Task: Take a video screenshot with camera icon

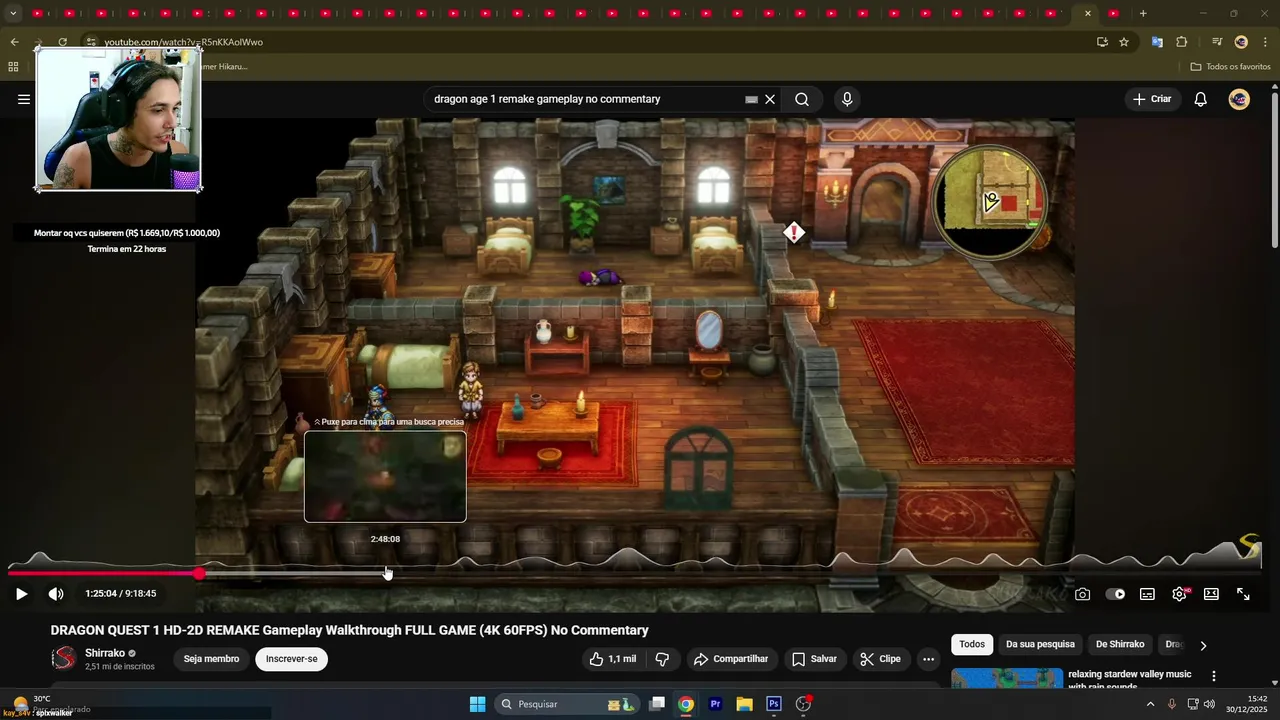Action: (x=1083, y=594)
